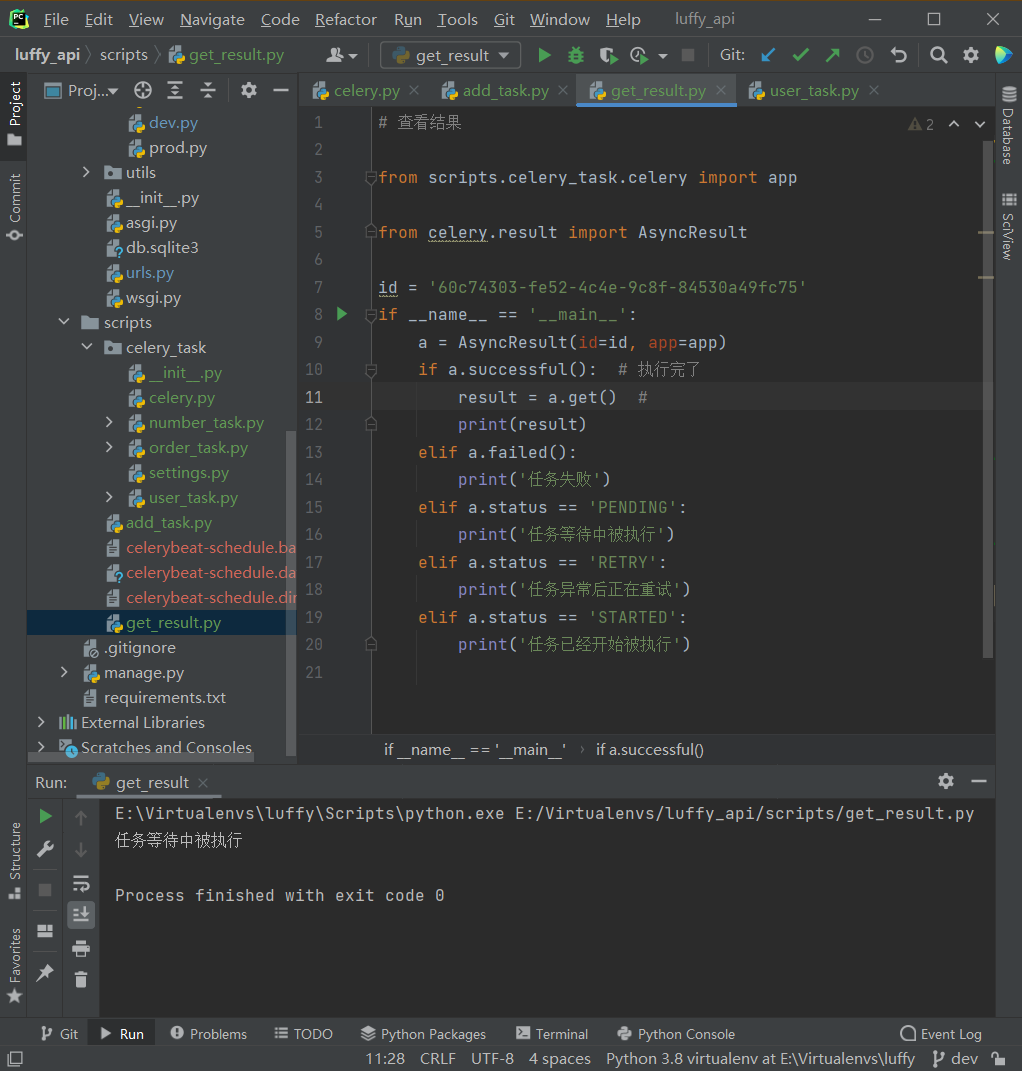
Task: Toggle scroll to end in Run console
Action: click(81, 913)
